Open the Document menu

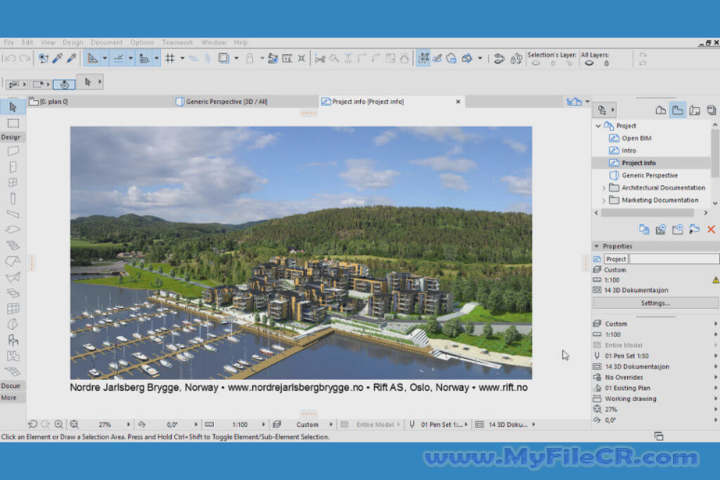point(107,42)
